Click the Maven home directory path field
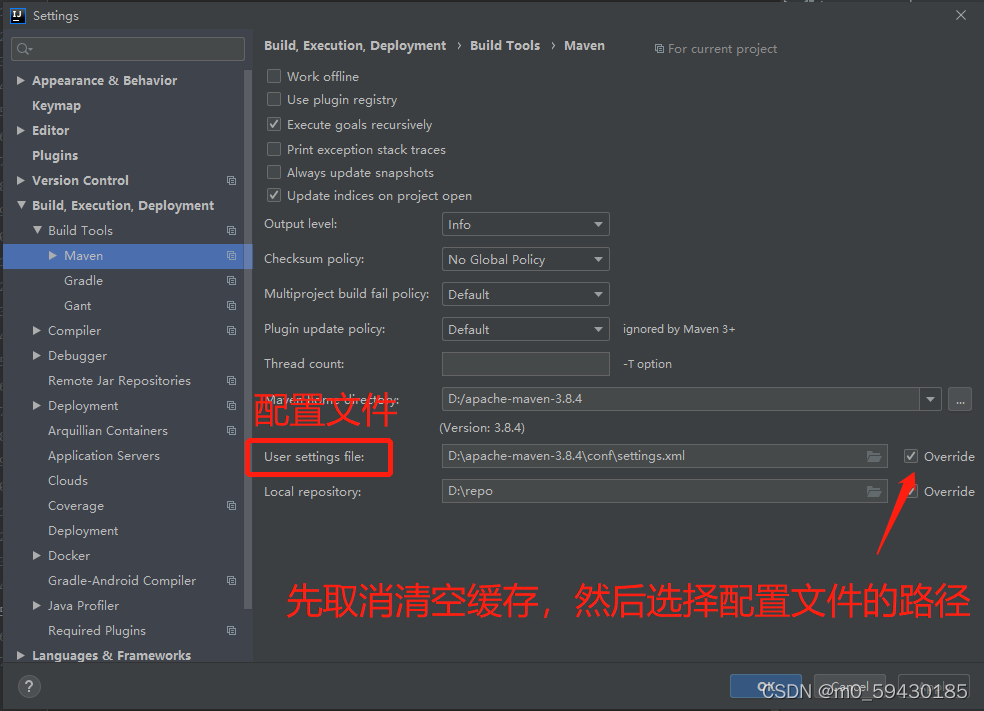The height and width of the screenshot is (711, 984). (681, 399)
